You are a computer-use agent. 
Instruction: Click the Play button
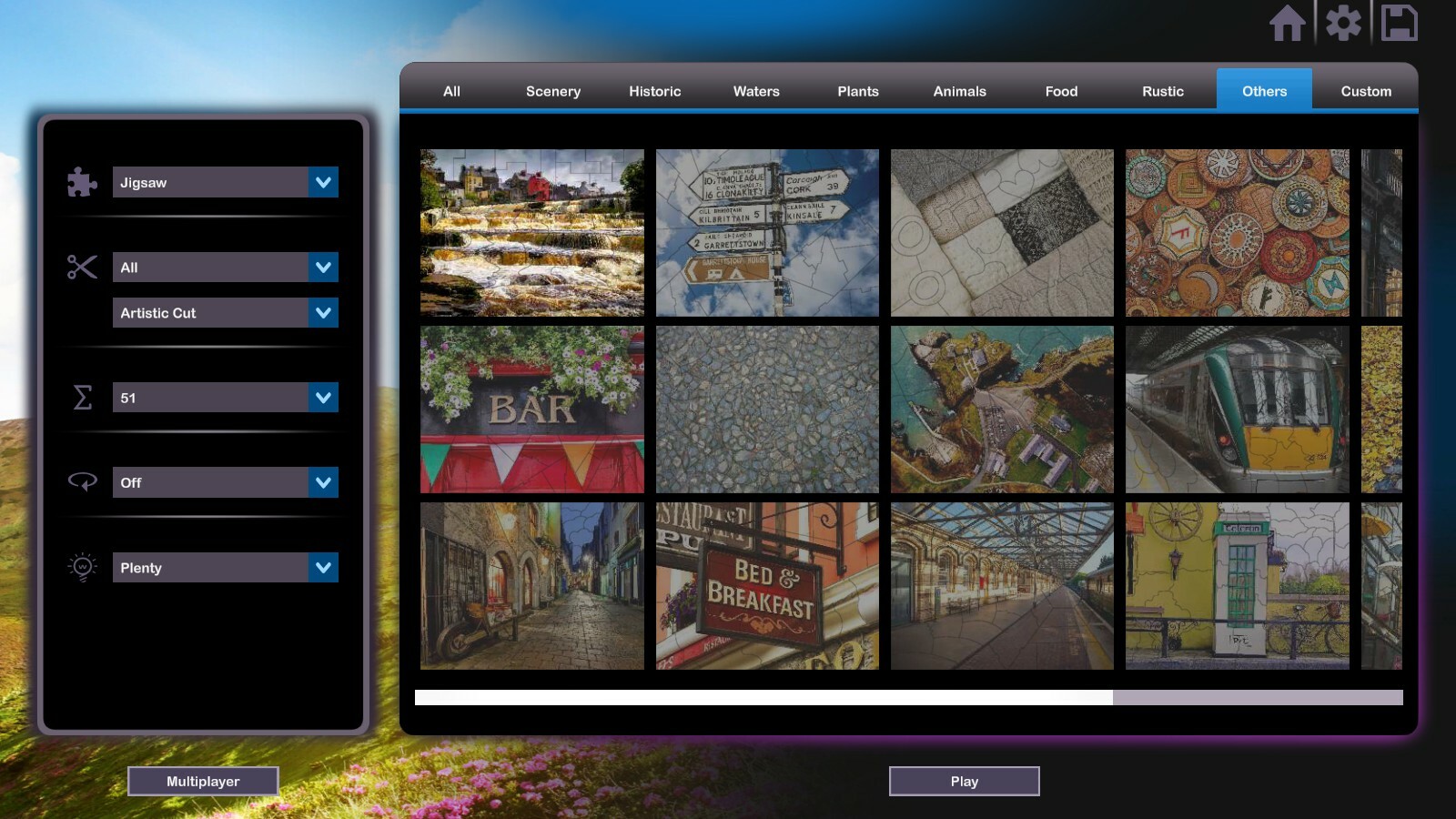[x=964, y=780]
